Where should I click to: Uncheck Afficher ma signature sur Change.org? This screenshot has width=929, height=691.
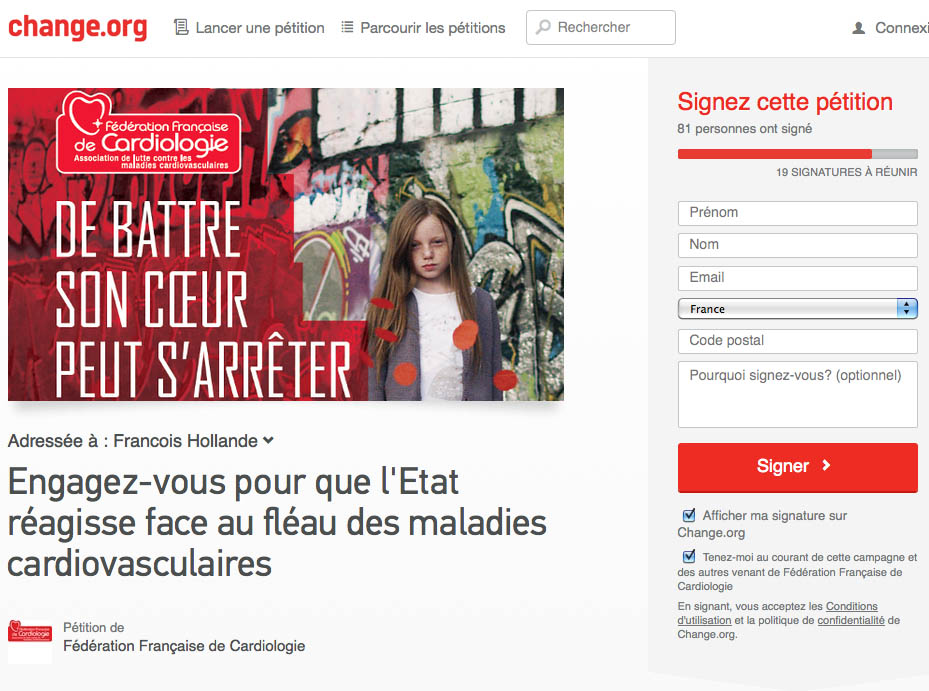coord(689,515)
